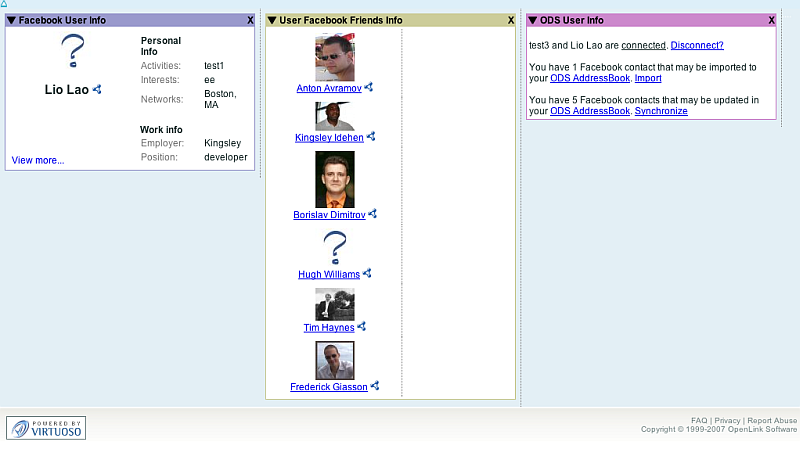Open the Report Abuse footer link

coord(772,420)
